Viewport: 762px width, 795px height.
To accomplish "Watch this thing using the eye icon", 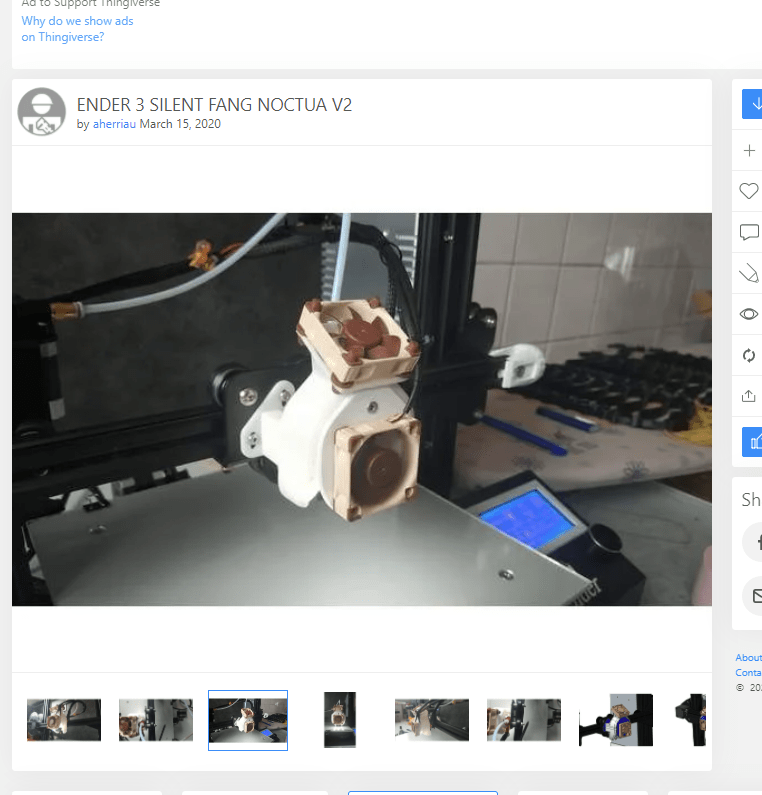I will pyautogui.click(x=748, y=314).
